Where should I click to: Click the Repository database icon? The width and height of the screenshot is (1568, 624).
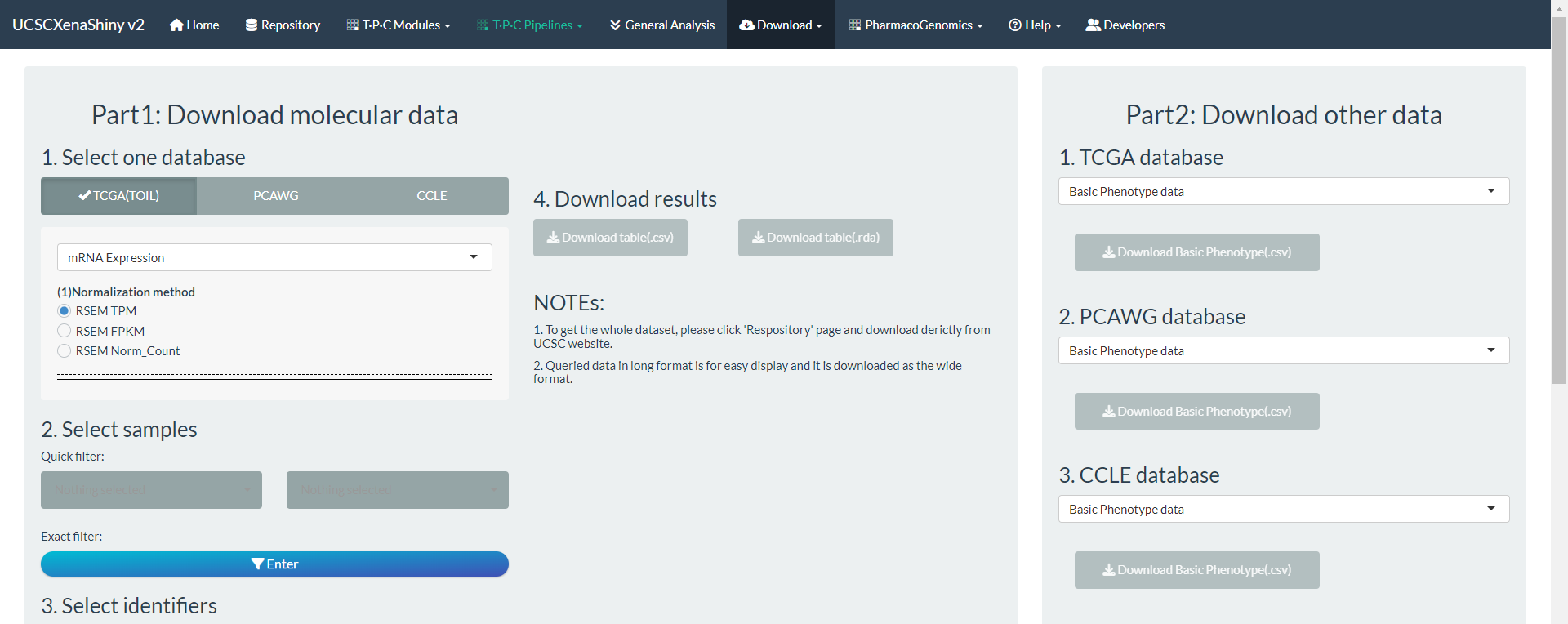coord(252,25)
